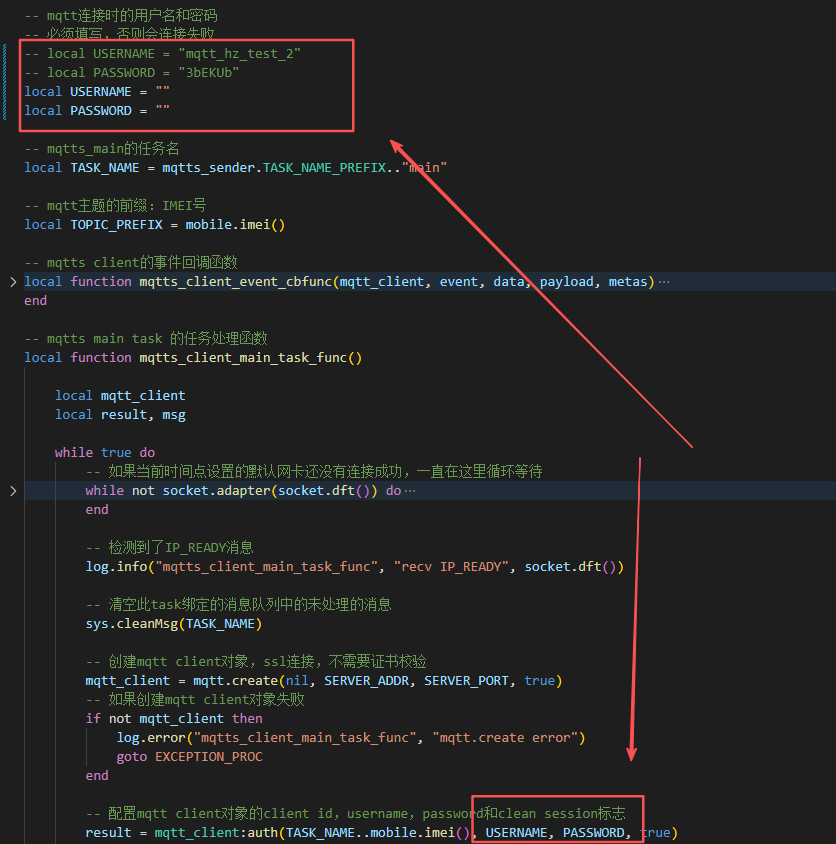Click the ellipsis after socket.adapter(socket.dft()) do

409,491
